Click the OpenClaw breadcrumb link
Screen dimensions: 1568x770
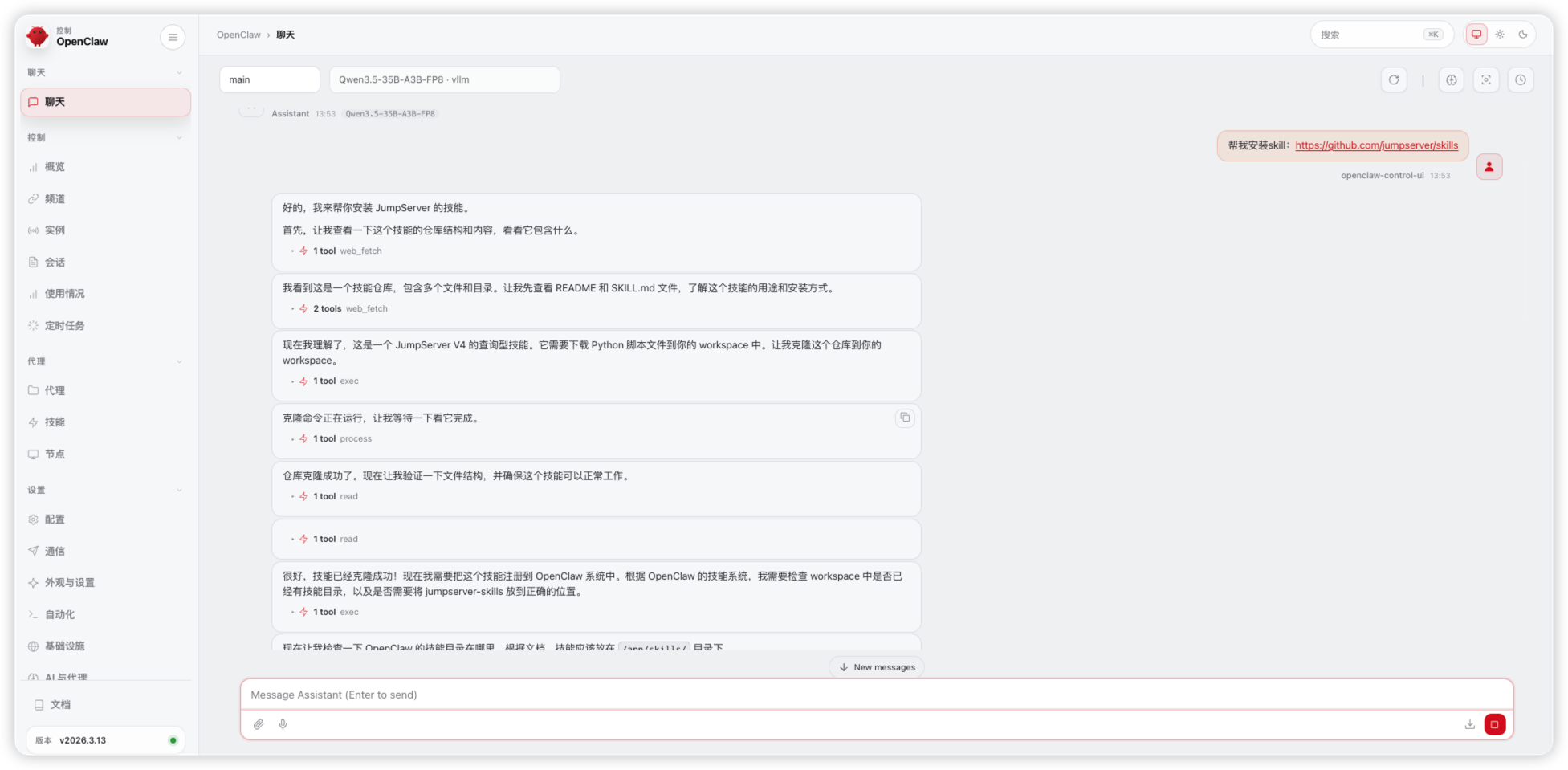[x=238, y=35]
